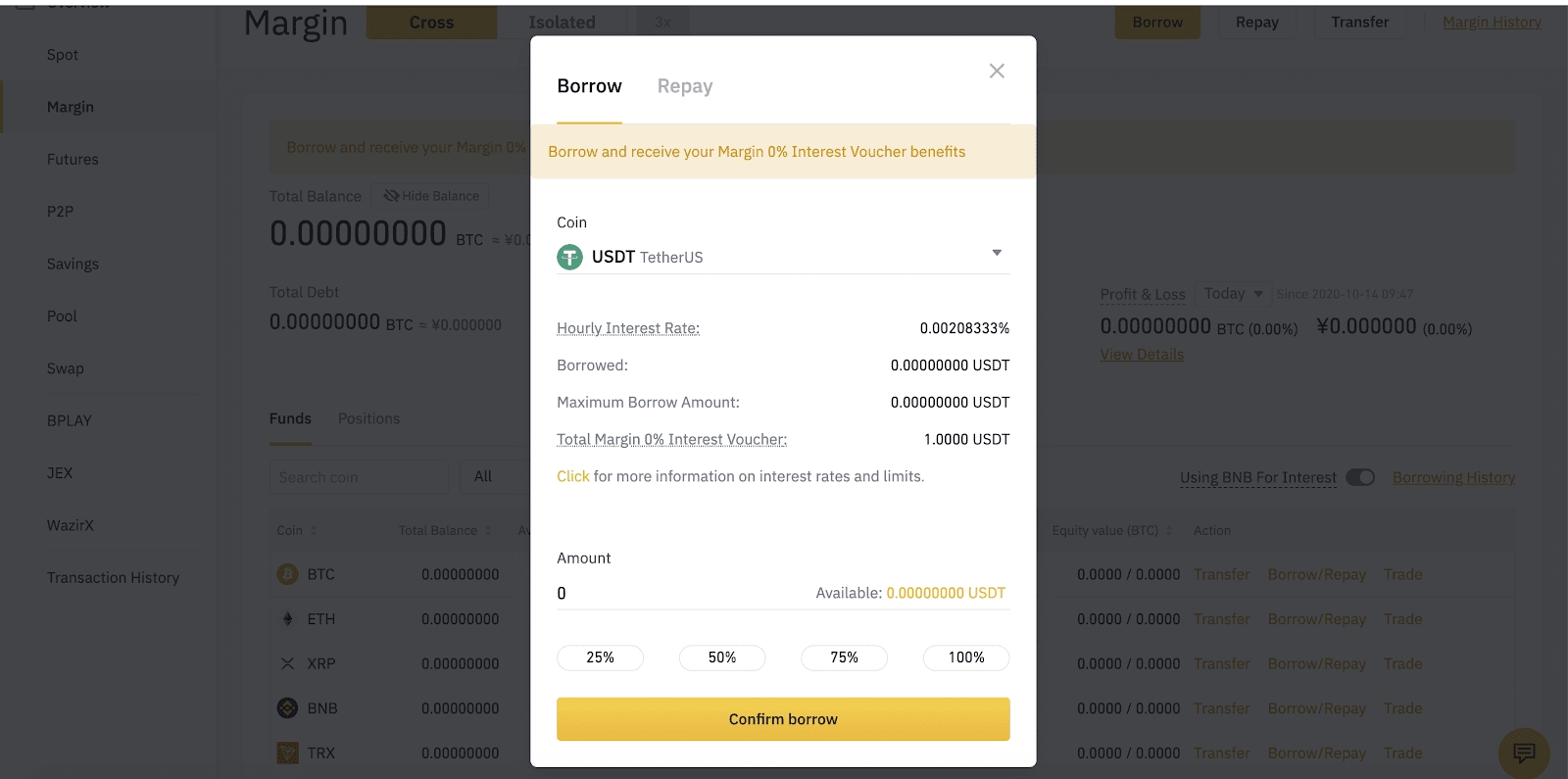
Task: Open Futures in the left sidebar
Action: point(73,159)
